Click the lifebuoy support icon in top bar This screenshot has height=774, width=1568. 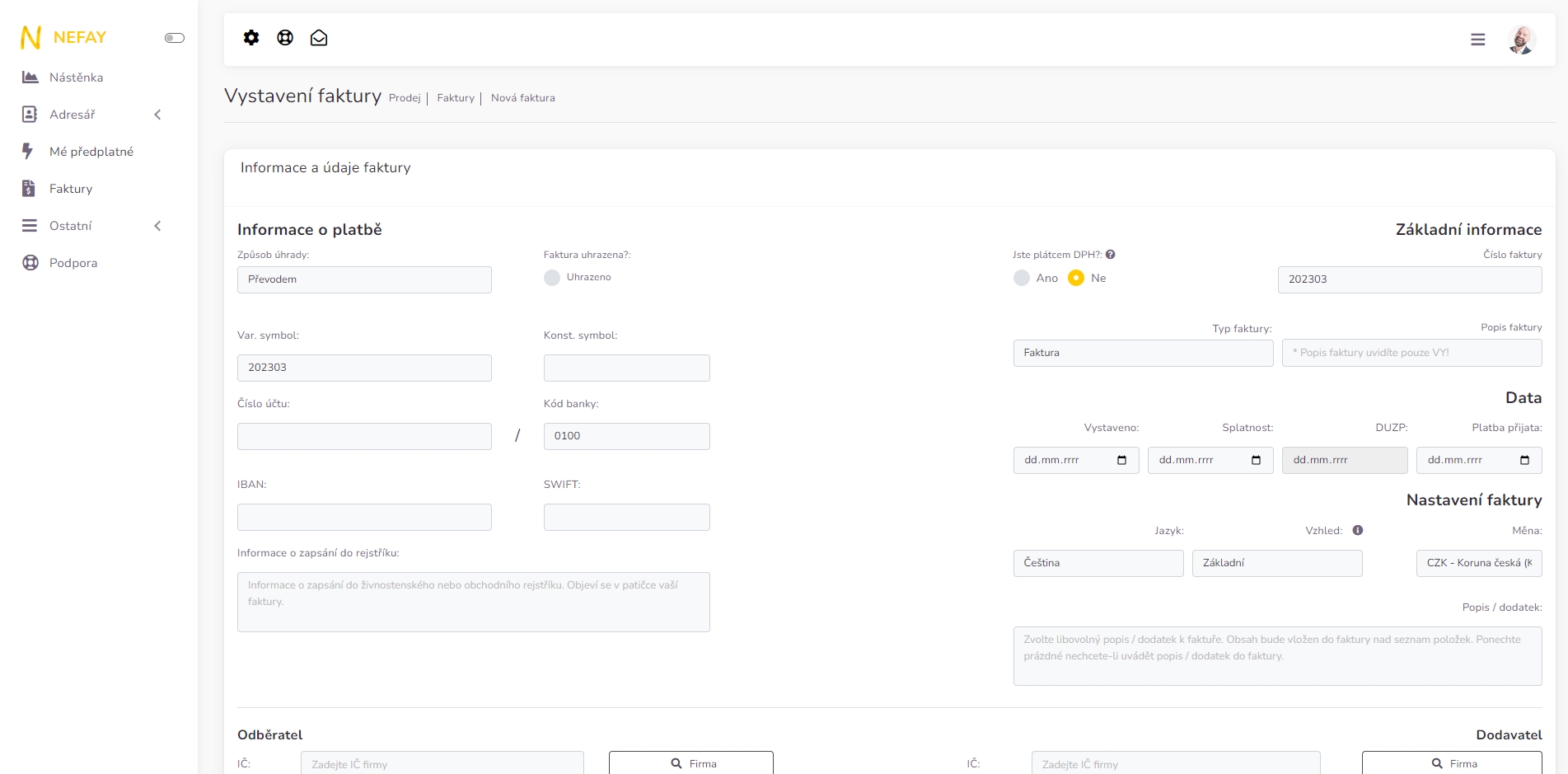[285, 38]
